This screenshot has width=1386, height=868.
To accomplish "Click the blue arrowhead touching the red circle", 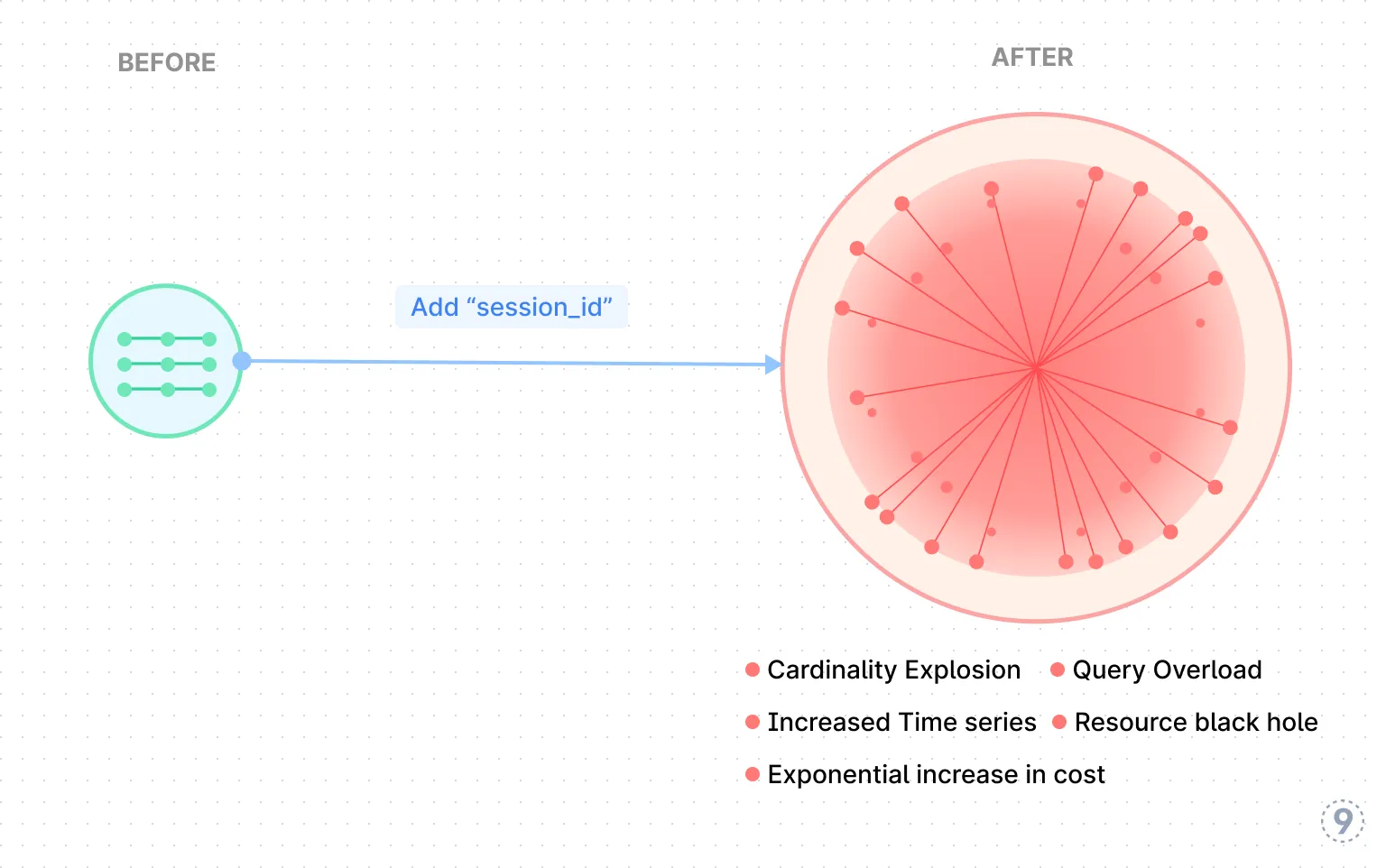I will (773, 365).
